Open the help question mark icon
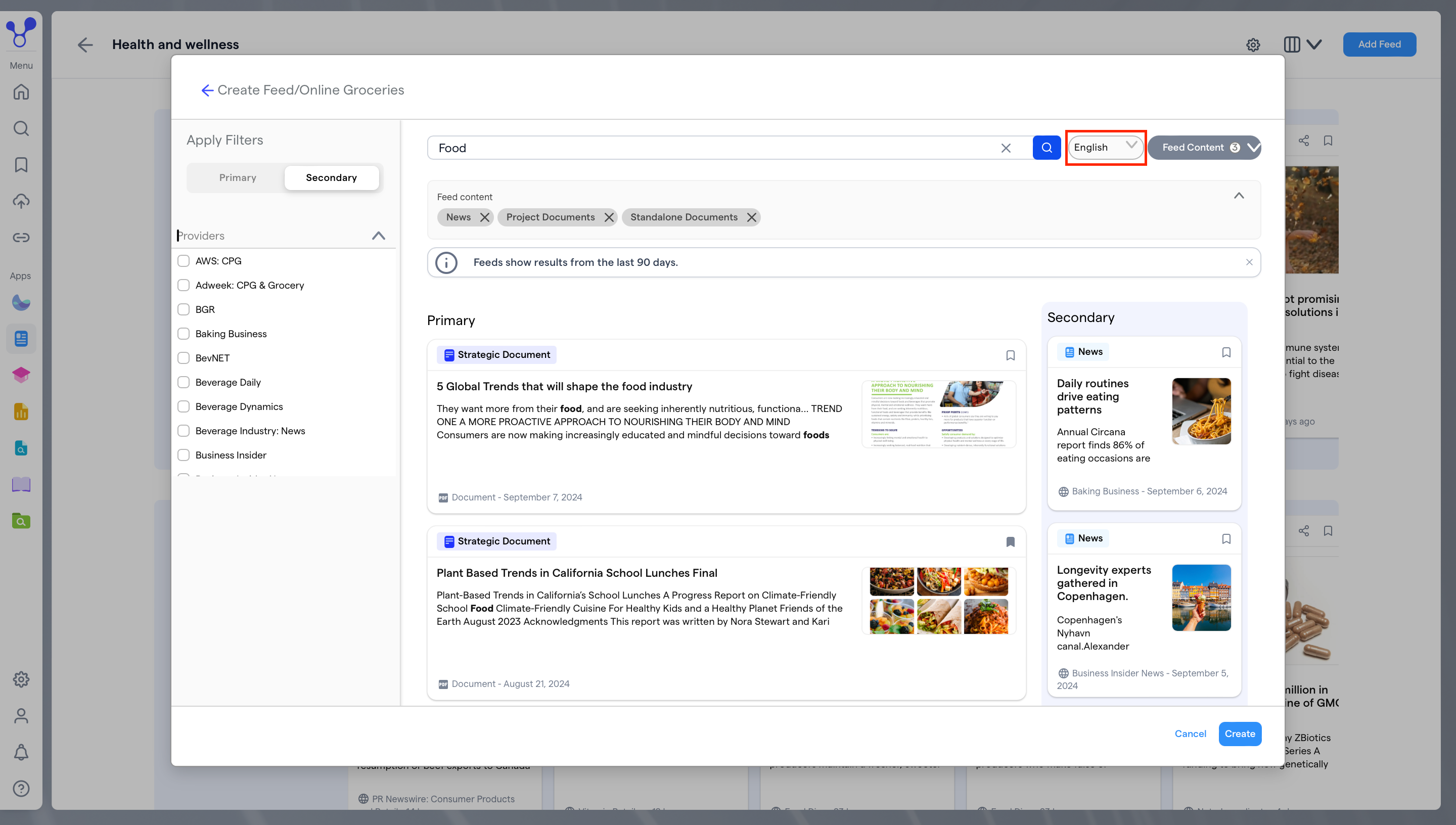1456x825 pixels. pos(21,789)
